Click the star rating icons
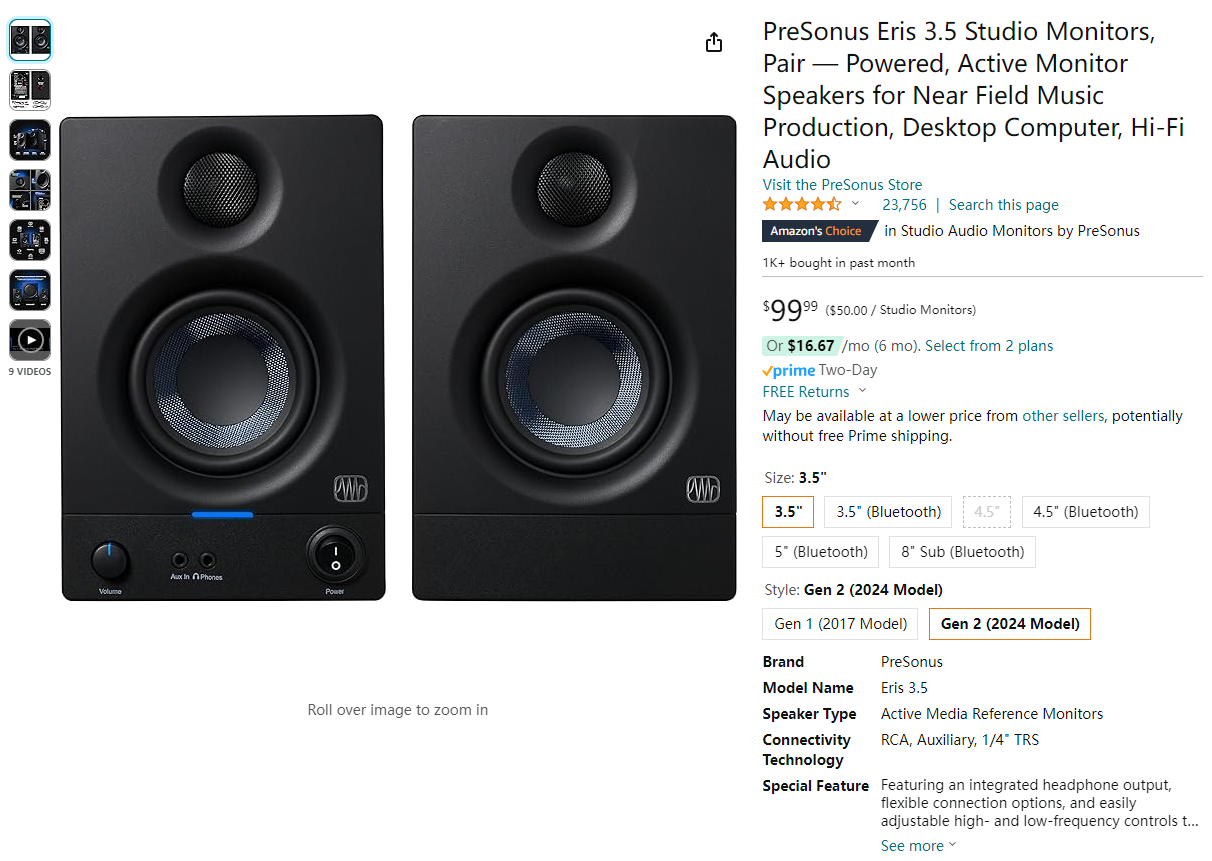 801,204
